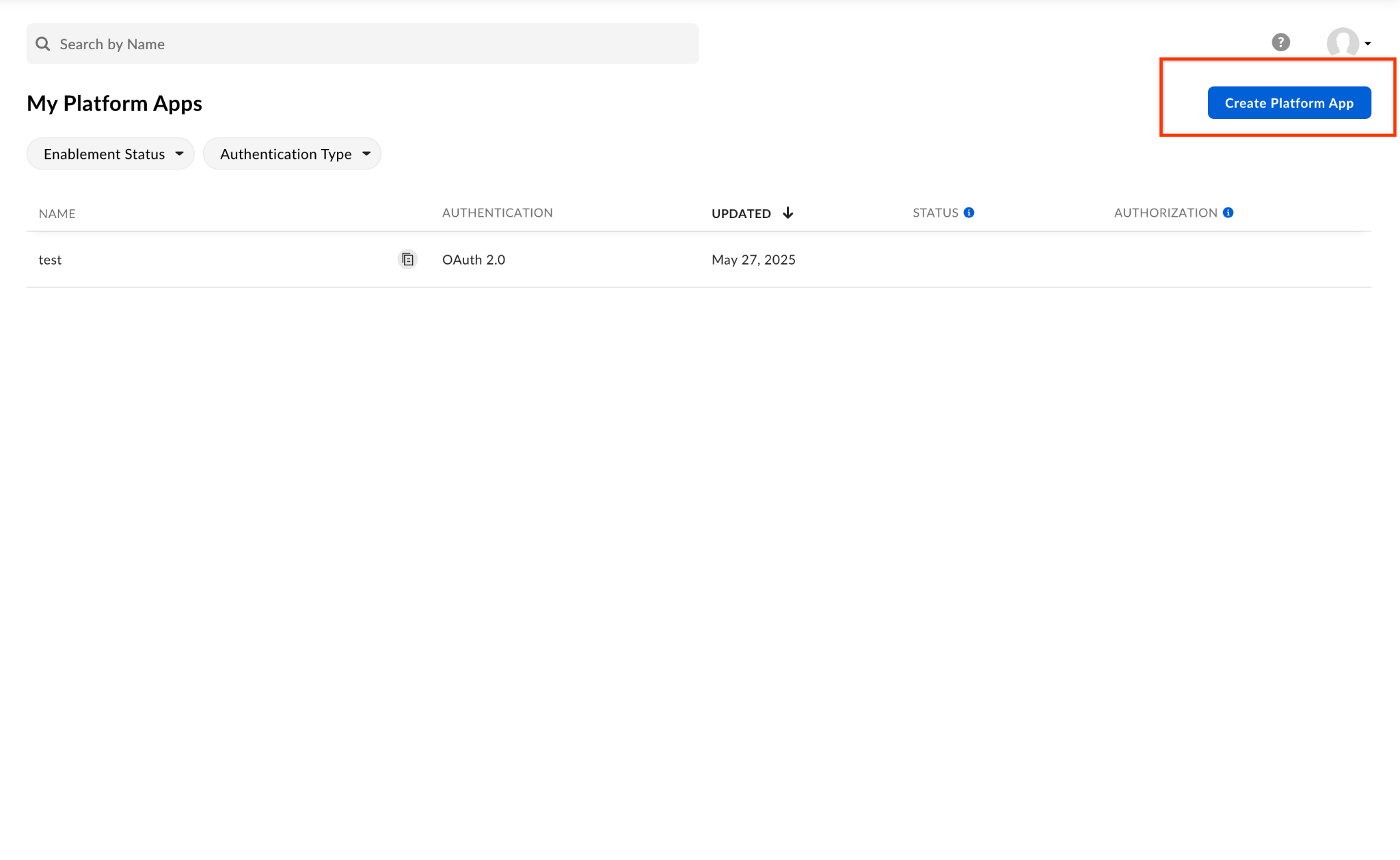
Task: Click the OAuth 2.0 authentication entry
Action: pyautogui.click(x=473, y=259)
